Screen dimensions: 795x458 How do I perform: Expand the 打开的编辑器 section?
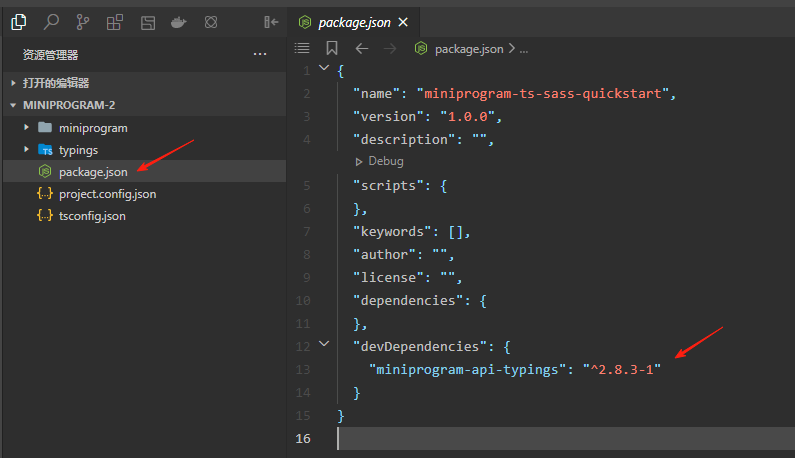[144, 83]
